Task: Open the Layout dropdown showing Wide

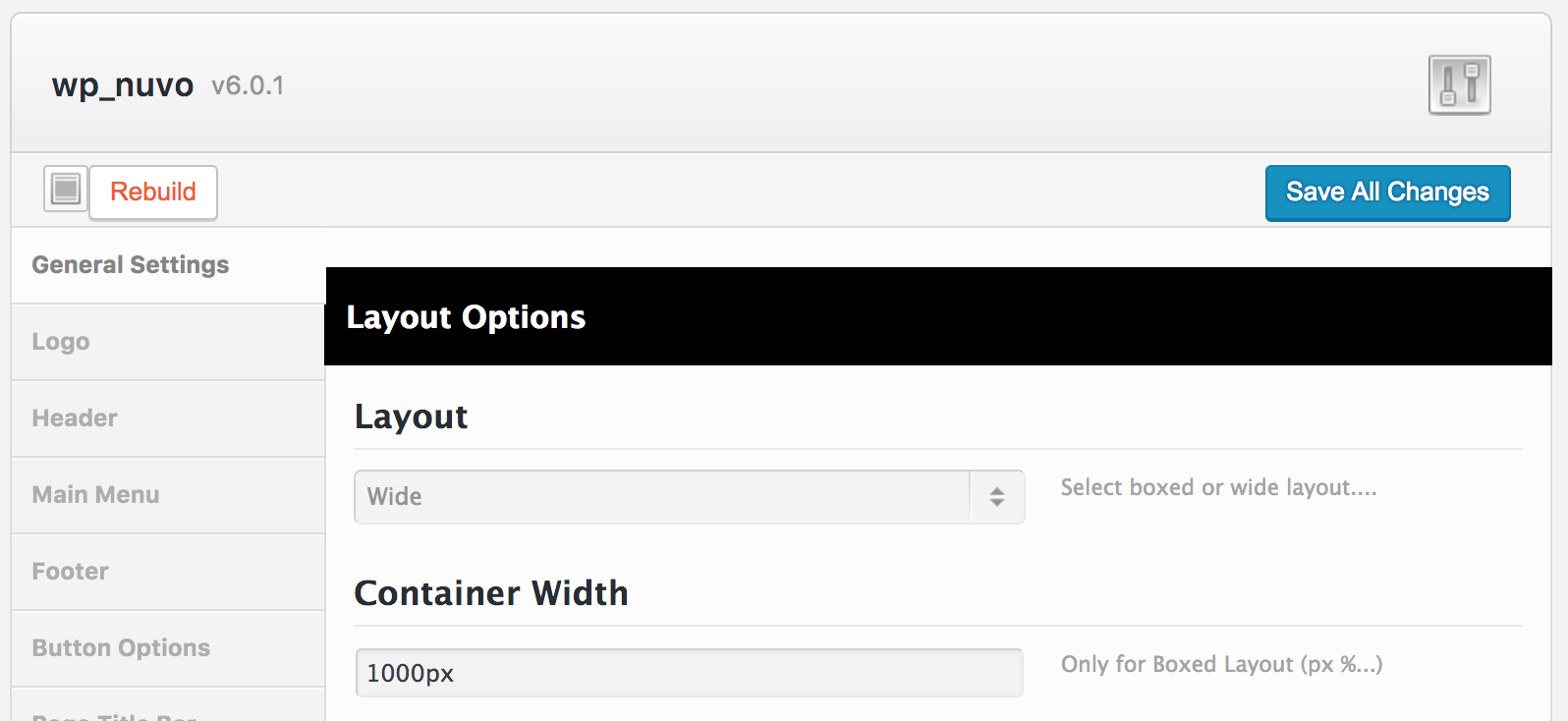Action: [x=689, y=497]
